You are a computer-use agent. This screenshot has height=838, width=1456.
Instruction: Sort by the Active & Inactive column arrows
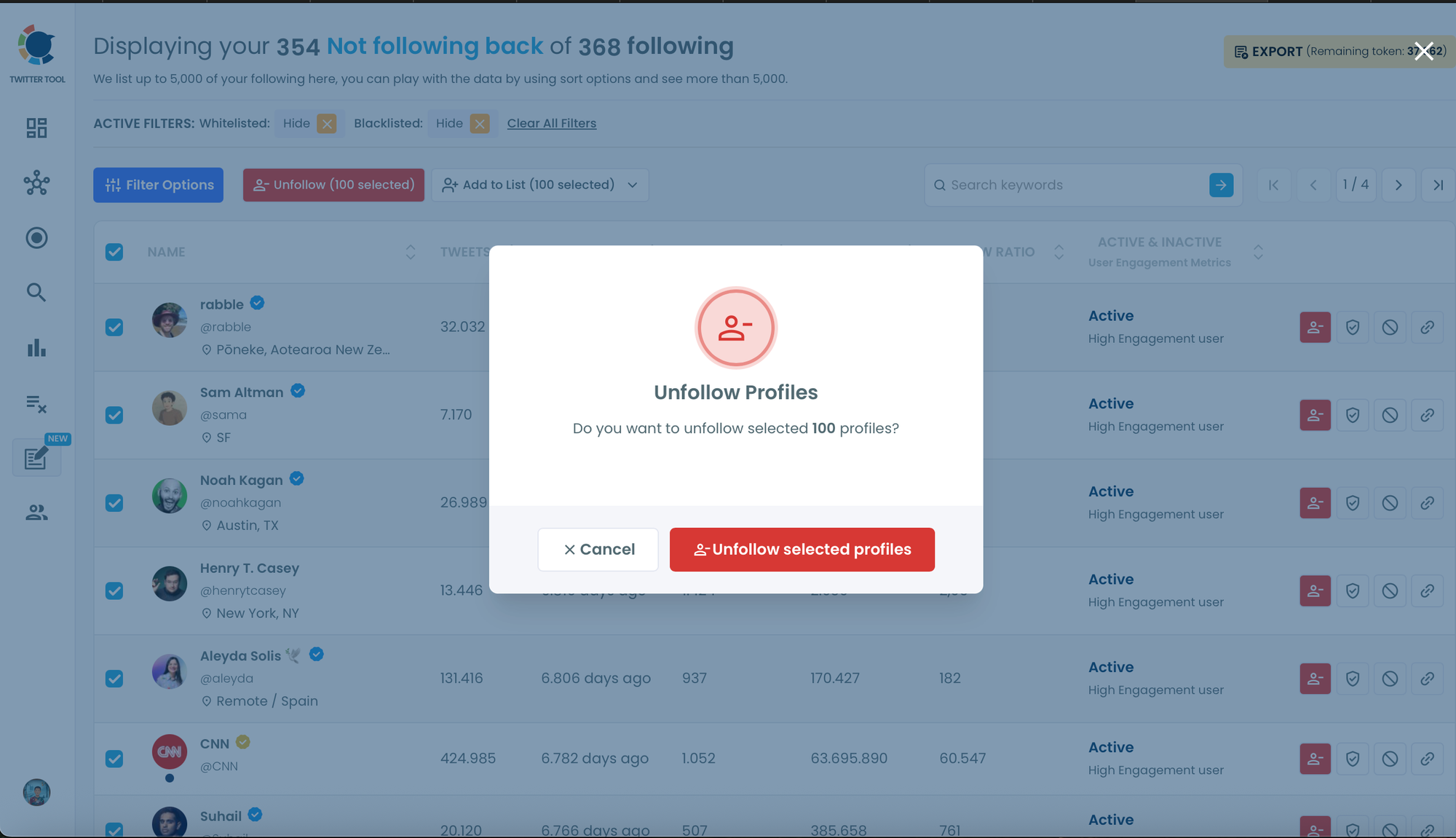point(1258,252)
